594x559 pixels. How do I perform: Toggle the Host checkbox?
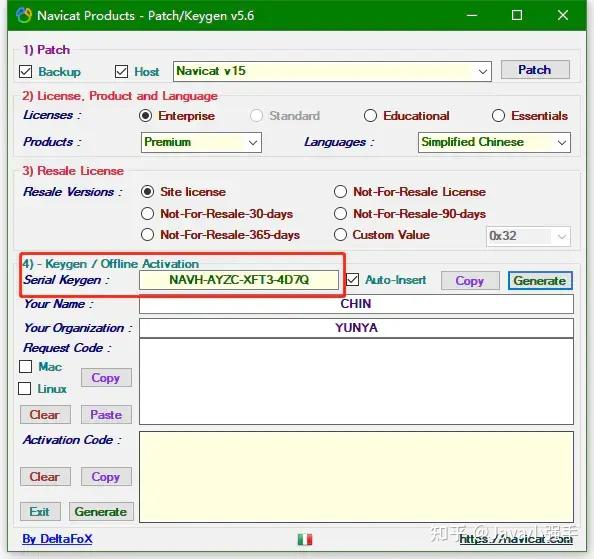(121, 71)
